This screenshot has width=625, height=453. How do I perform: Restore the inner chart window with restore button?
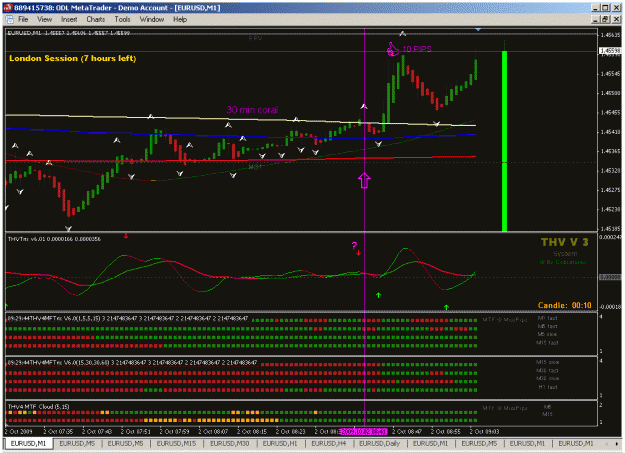605,19
